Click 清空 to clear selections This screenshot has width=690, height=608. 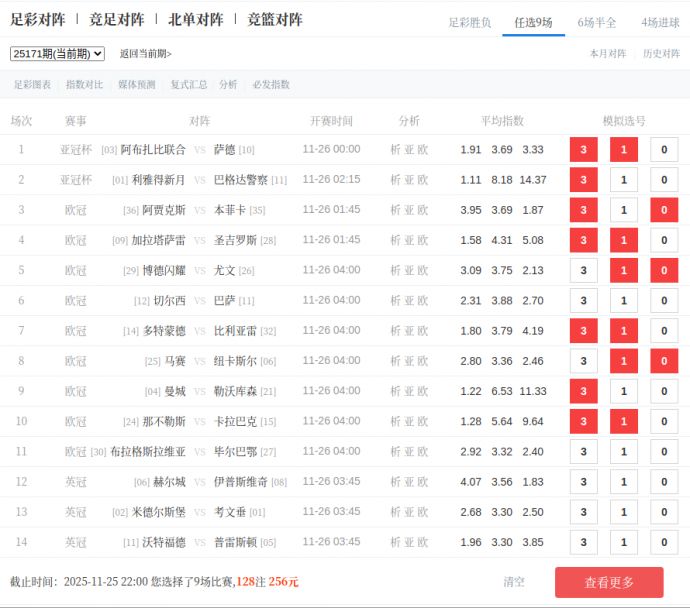[x=514, y=582]
